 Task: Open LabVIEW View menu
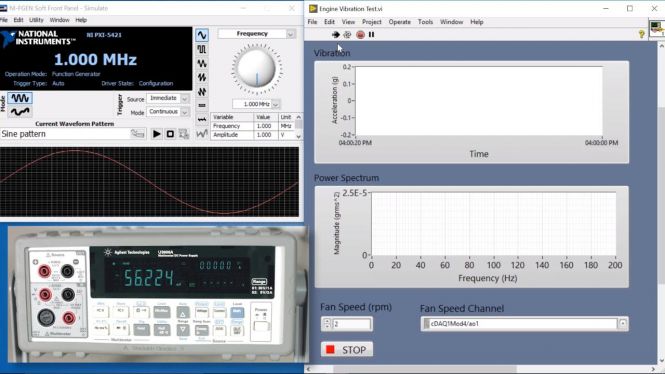click(348, 22)
